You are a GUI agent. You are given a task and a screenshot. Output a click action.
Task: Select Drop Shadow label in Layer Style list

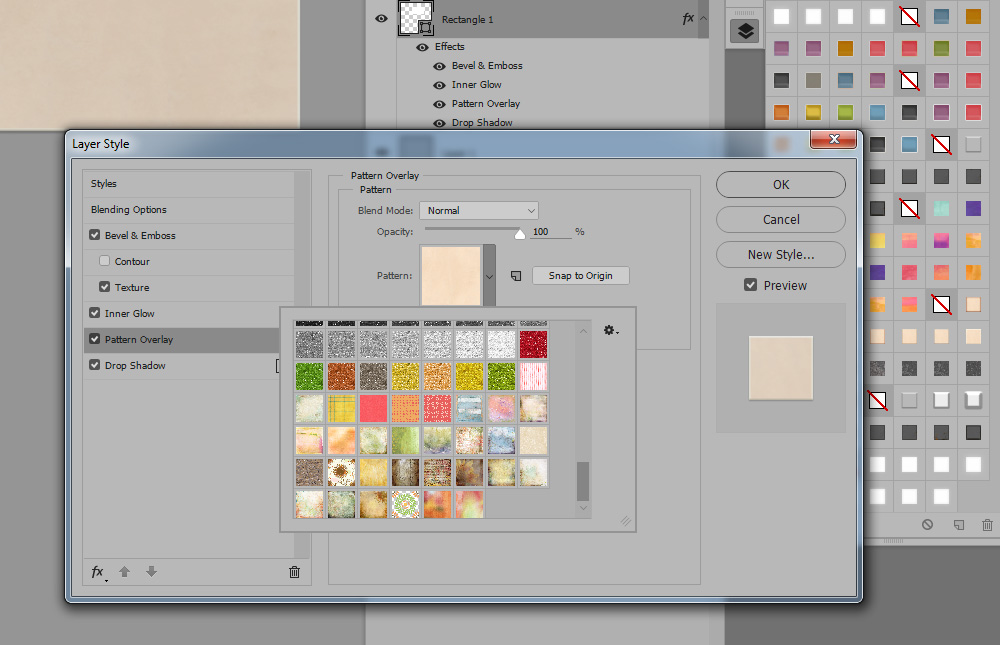135,366
